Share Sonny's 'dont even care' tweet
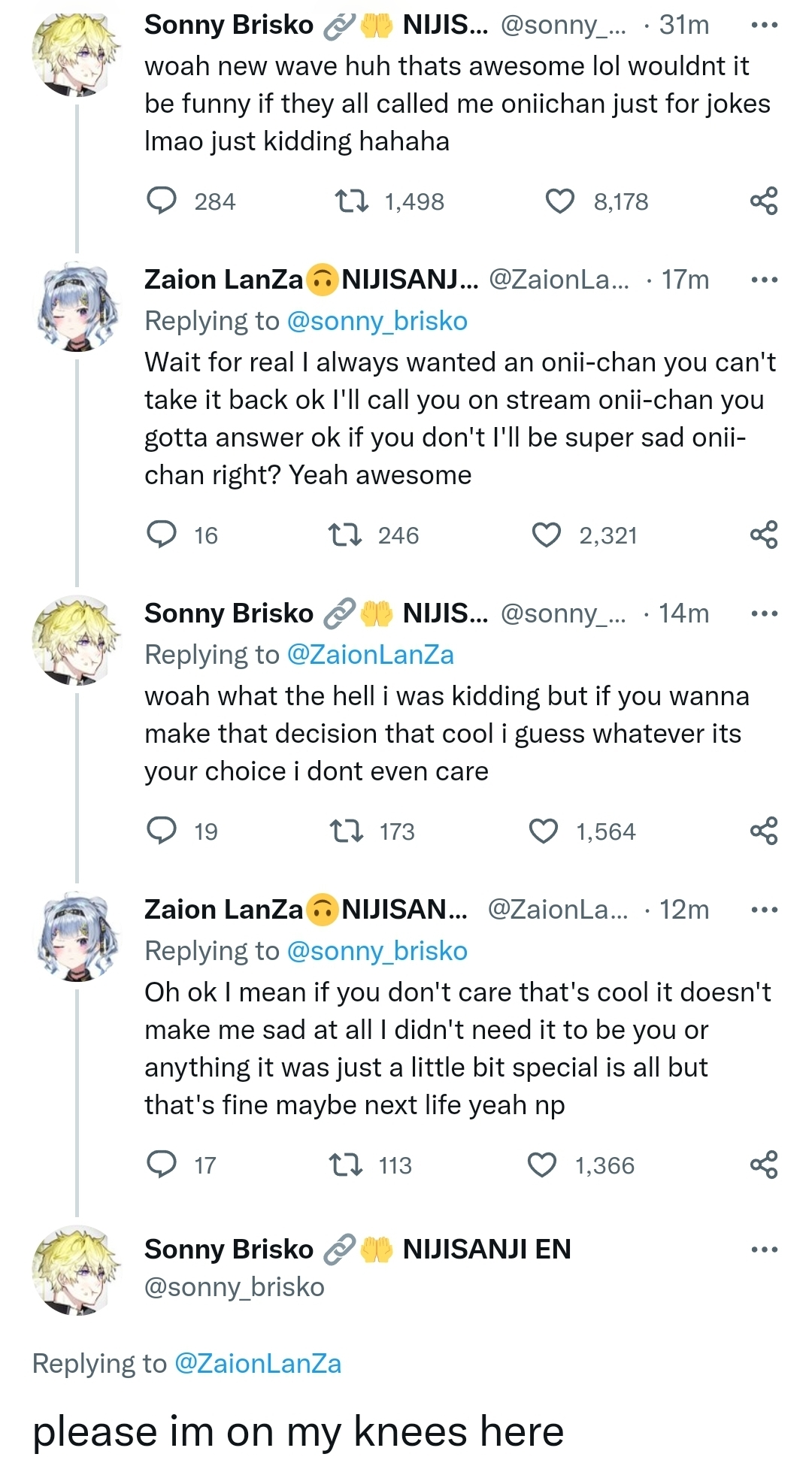This screenshot has width=812, height=1457. click(764, 831)
